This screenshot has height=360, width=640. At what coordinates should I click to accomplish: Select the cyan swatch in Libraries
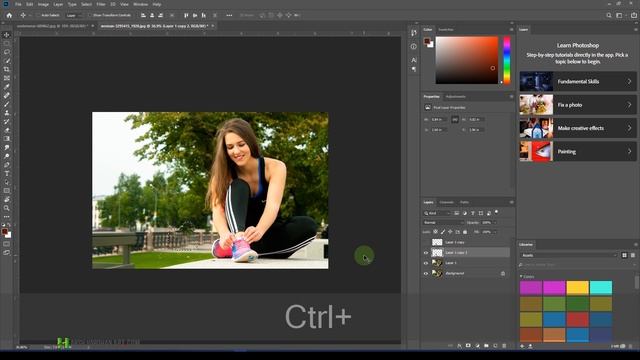pos(601,288)
